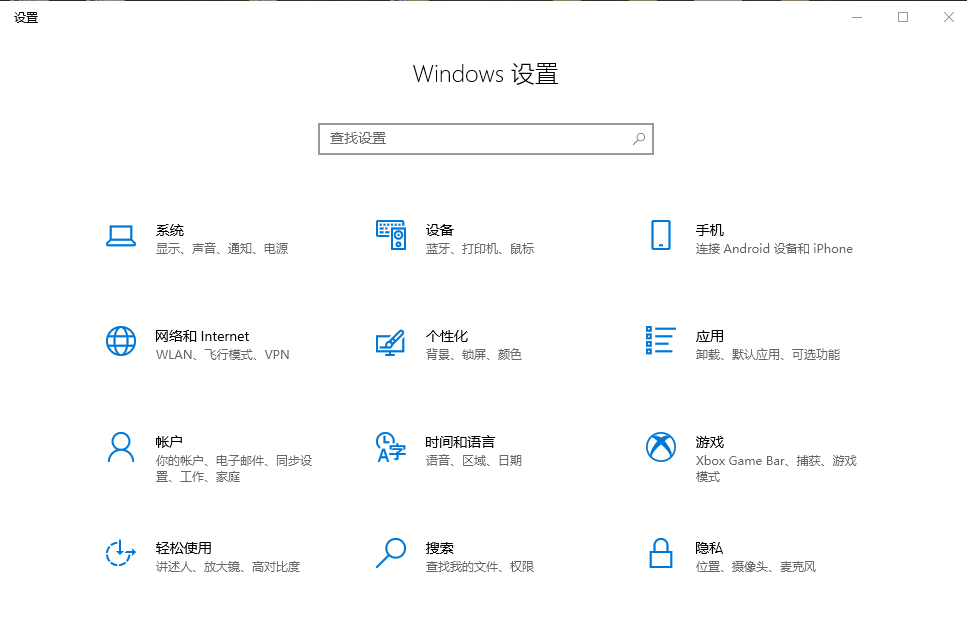Image resolution: width=967 pixels, height=642 pixels.
Task: Select the 时间和语言 category title
Action: pyautogui.click(x=460, y=442)
